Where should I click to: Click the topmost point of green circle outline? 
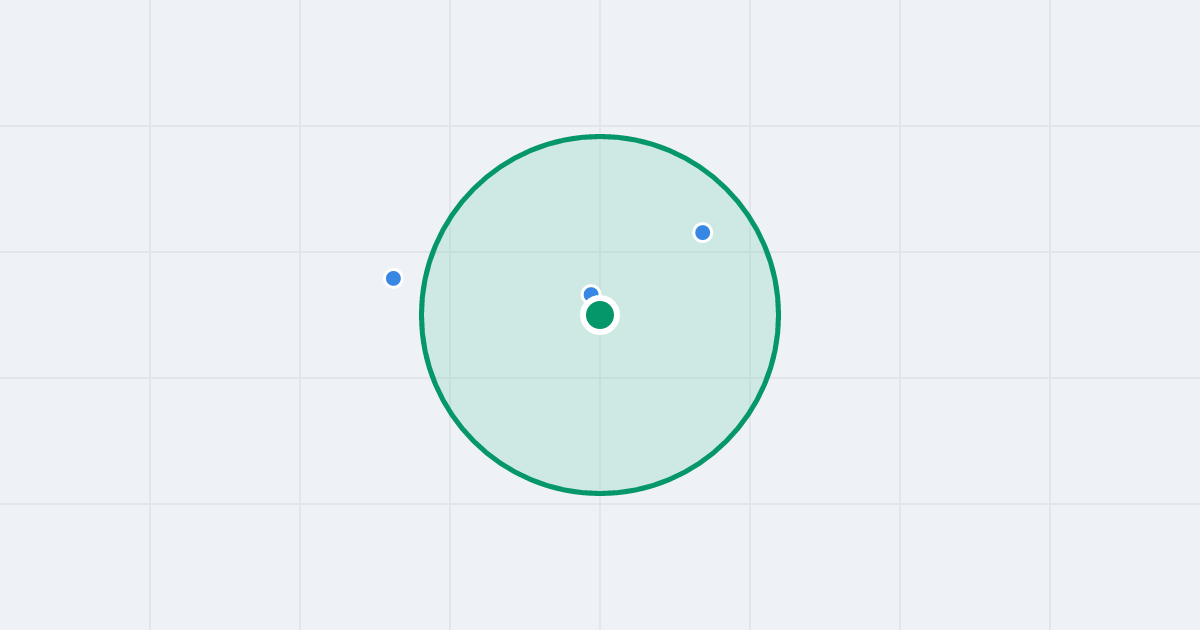[600, 136]
